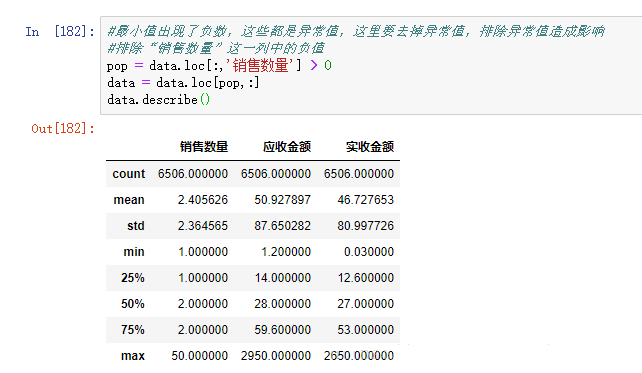Screen dimensions: 642x373
Task: Click max value 50.000000
Action: (x=200, y=356)
